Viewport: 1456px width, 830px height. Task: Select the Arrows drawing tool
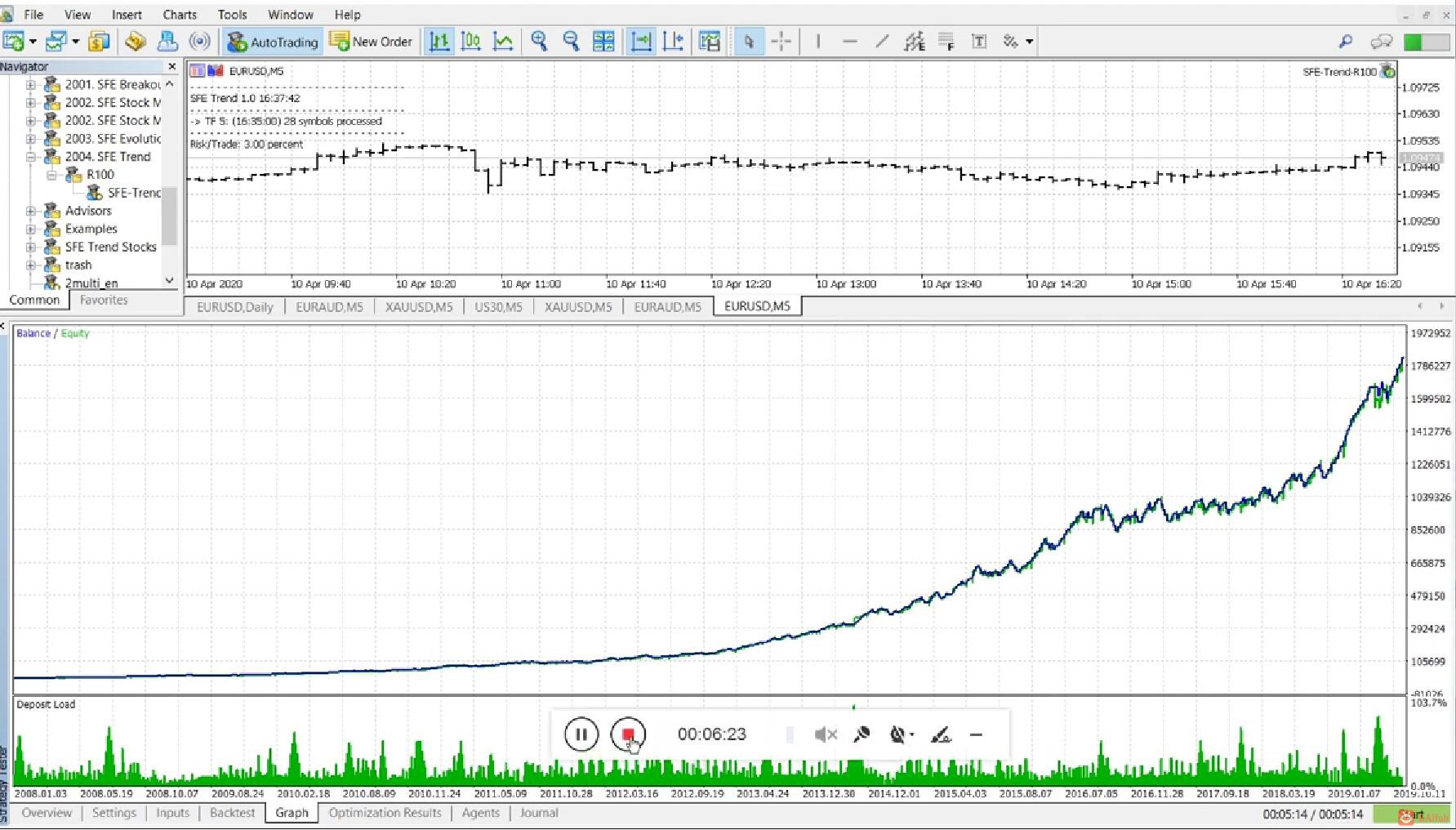point(1011,41)
